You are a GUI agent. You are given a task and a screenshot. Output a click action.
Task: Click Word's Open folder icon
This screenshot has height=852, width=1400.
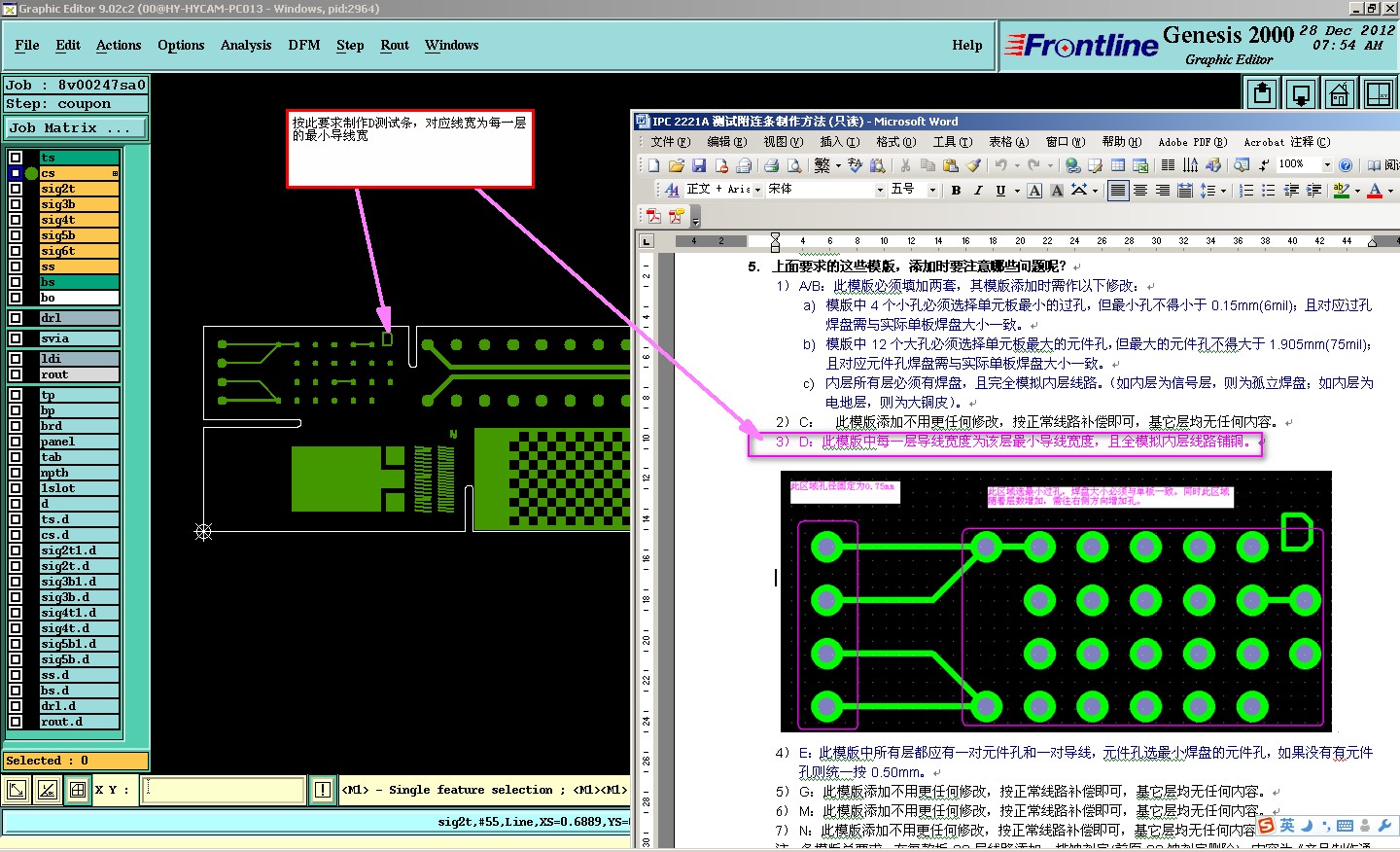coord(676,165)
